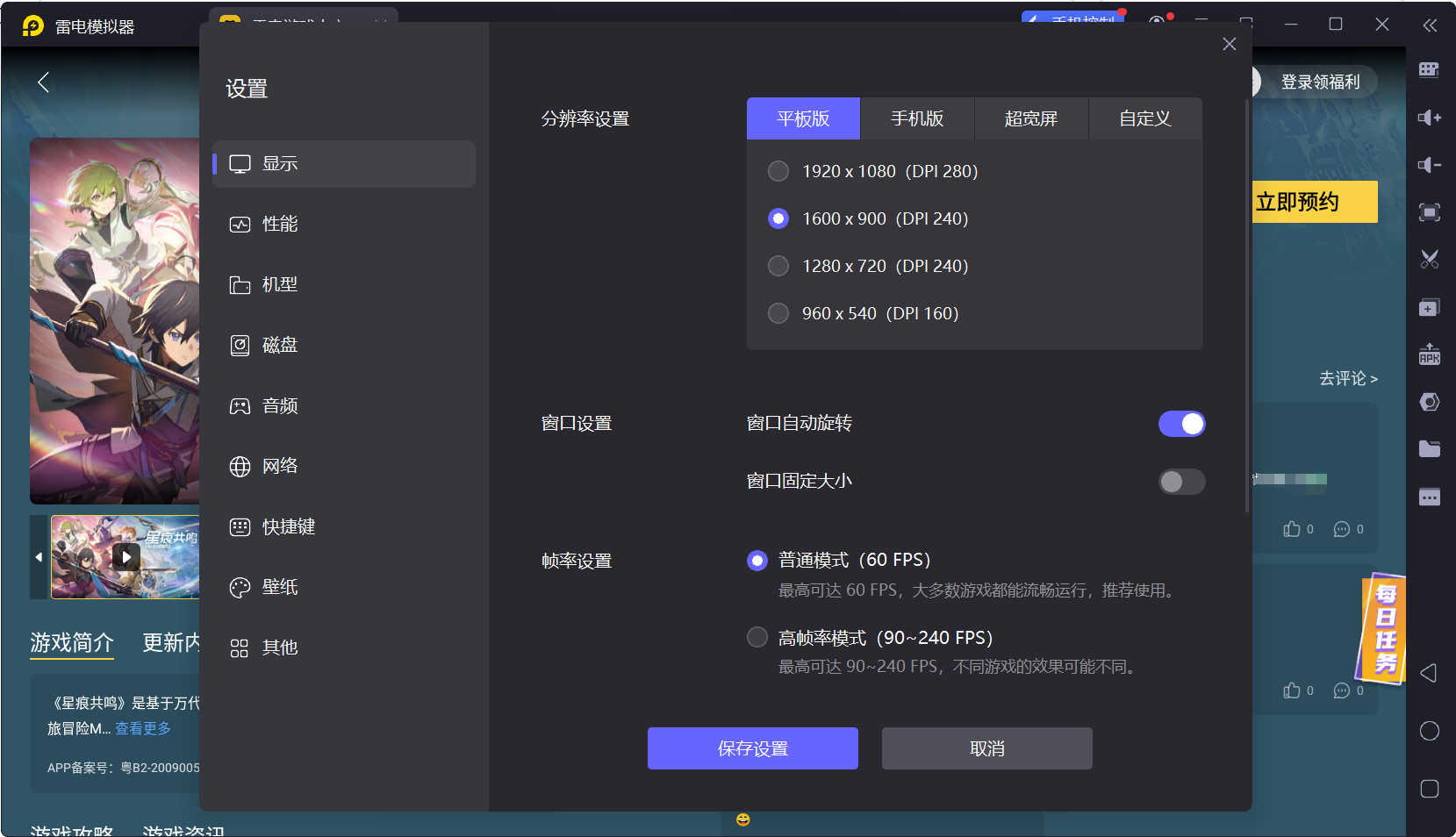Switch to the 自定义 resolution tab
The width and height of the screenshot is (1456, 837).
point(1145,118)
